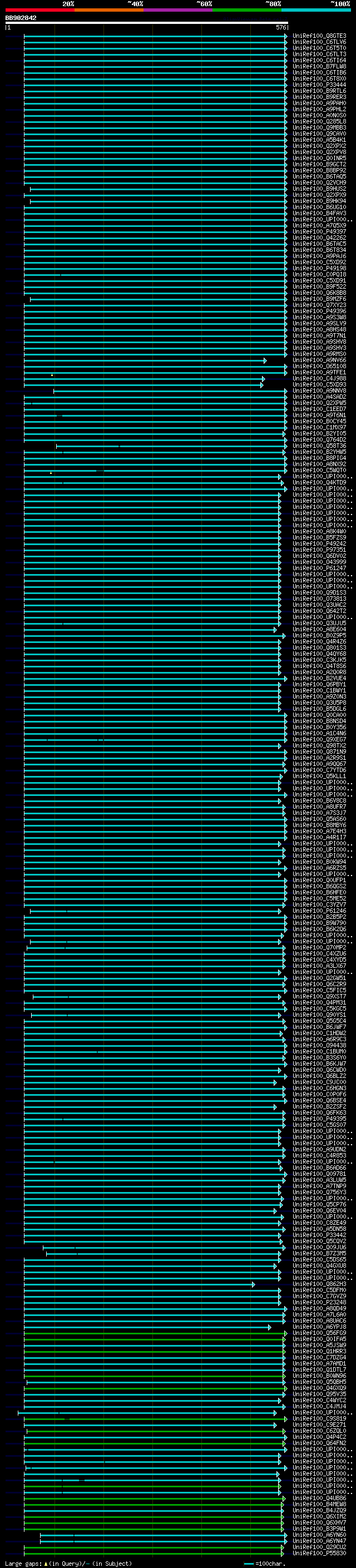
Task: Click hit label UniRef100_O73813
Action: click(319, 599)
